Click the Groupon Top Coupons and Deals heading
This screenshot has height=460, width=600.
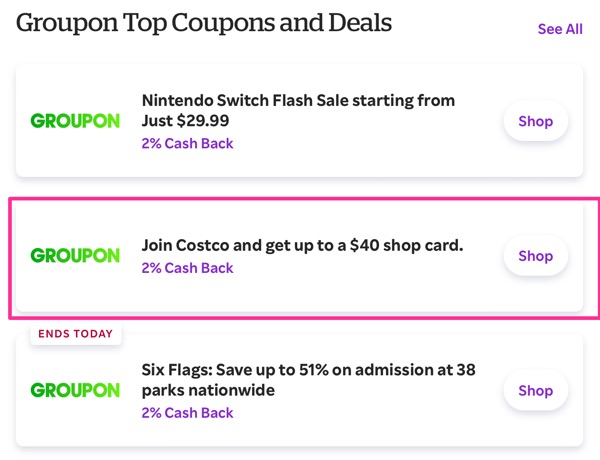(204, 22)
